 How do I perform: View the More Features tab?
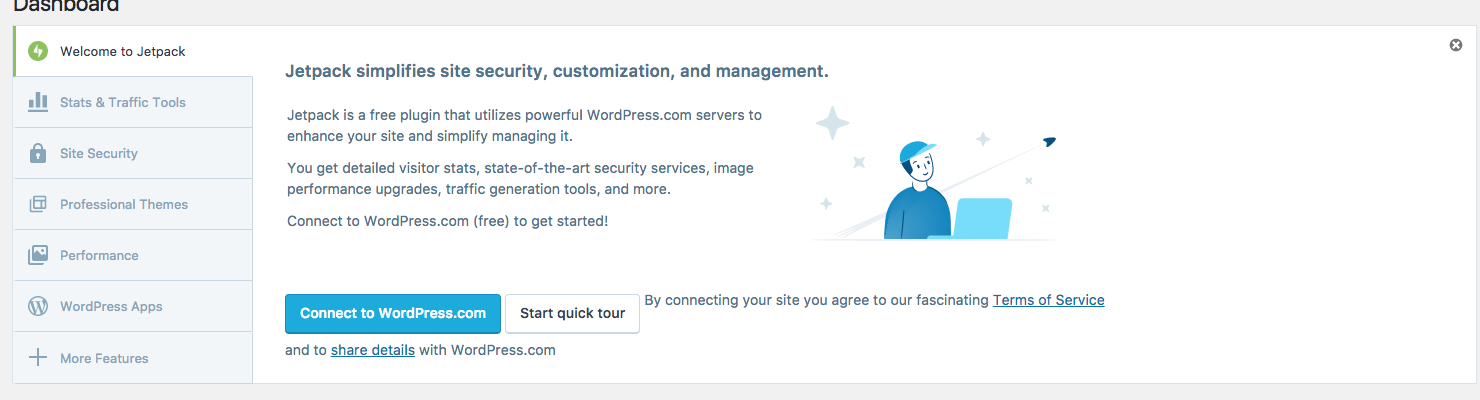click(x=104, y=358)
